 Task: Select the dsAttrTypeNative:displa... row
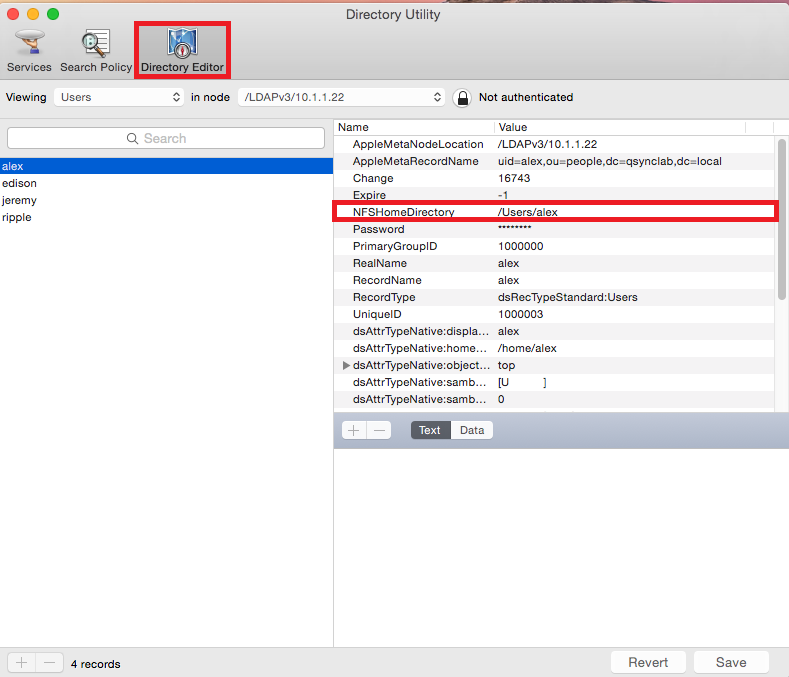tap(554, 332)
